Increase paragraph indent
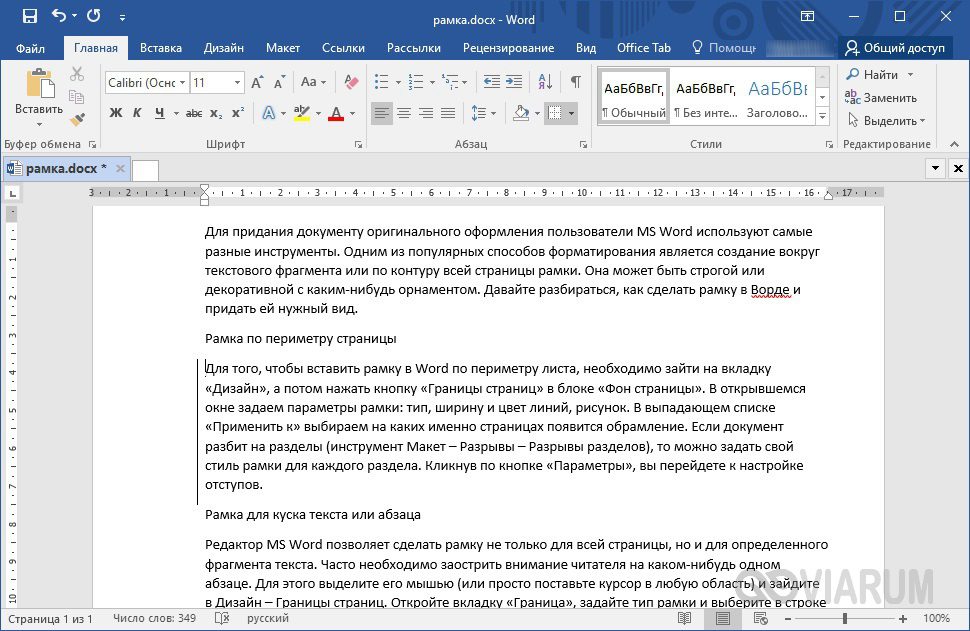The image size is (970, 631). tap(514, 82)
